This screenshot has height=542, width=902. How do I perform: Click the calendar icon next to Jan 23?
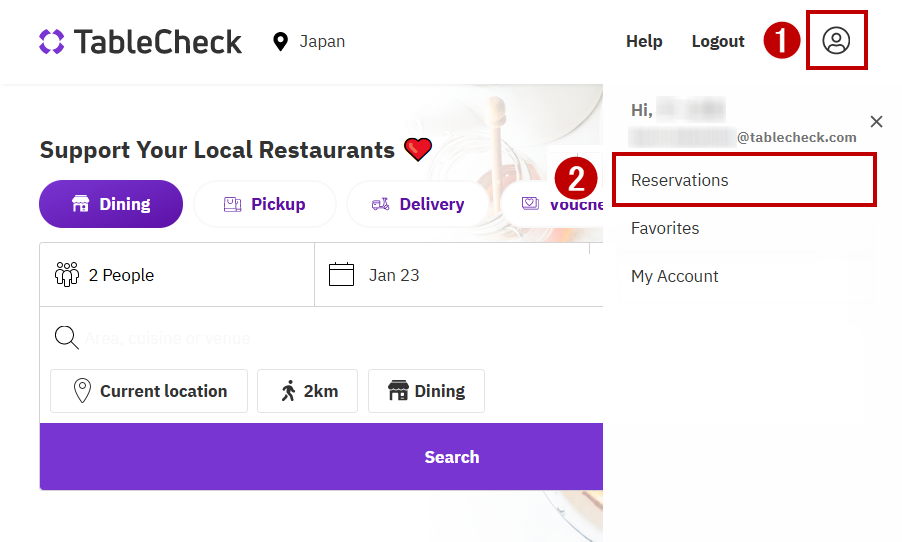point(342,275)
